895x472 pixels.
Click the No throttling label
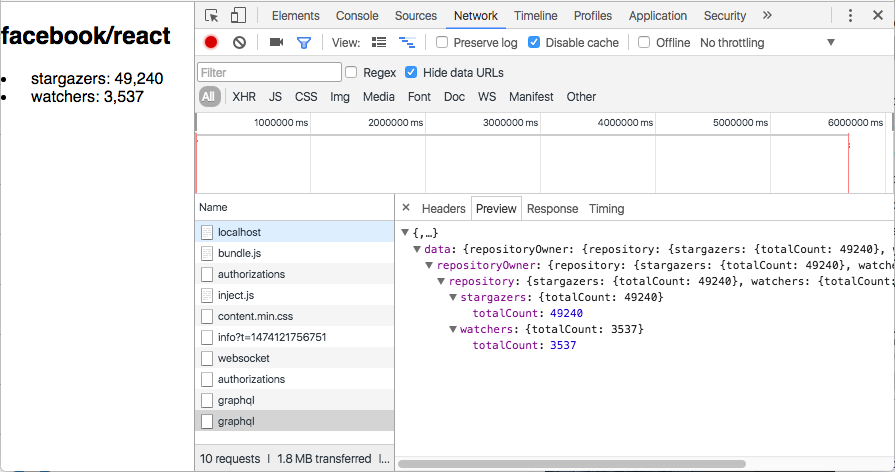tap(732, 42)
